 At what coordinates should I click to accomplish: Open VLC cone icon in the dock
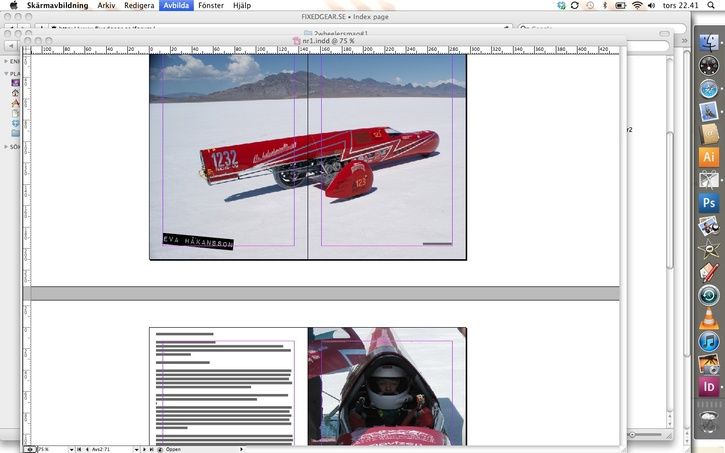pos(709,318)
